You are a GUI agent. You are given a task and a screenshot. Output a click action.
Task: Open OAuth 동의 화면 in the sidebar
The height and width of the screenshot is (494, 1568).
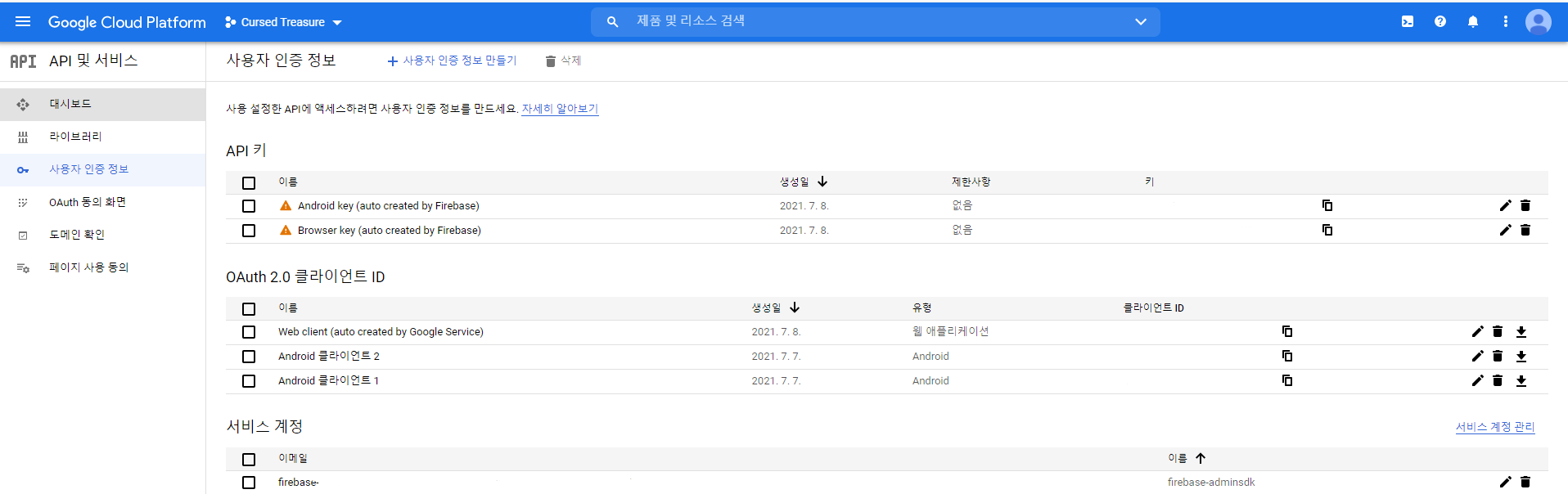(102, 202)
